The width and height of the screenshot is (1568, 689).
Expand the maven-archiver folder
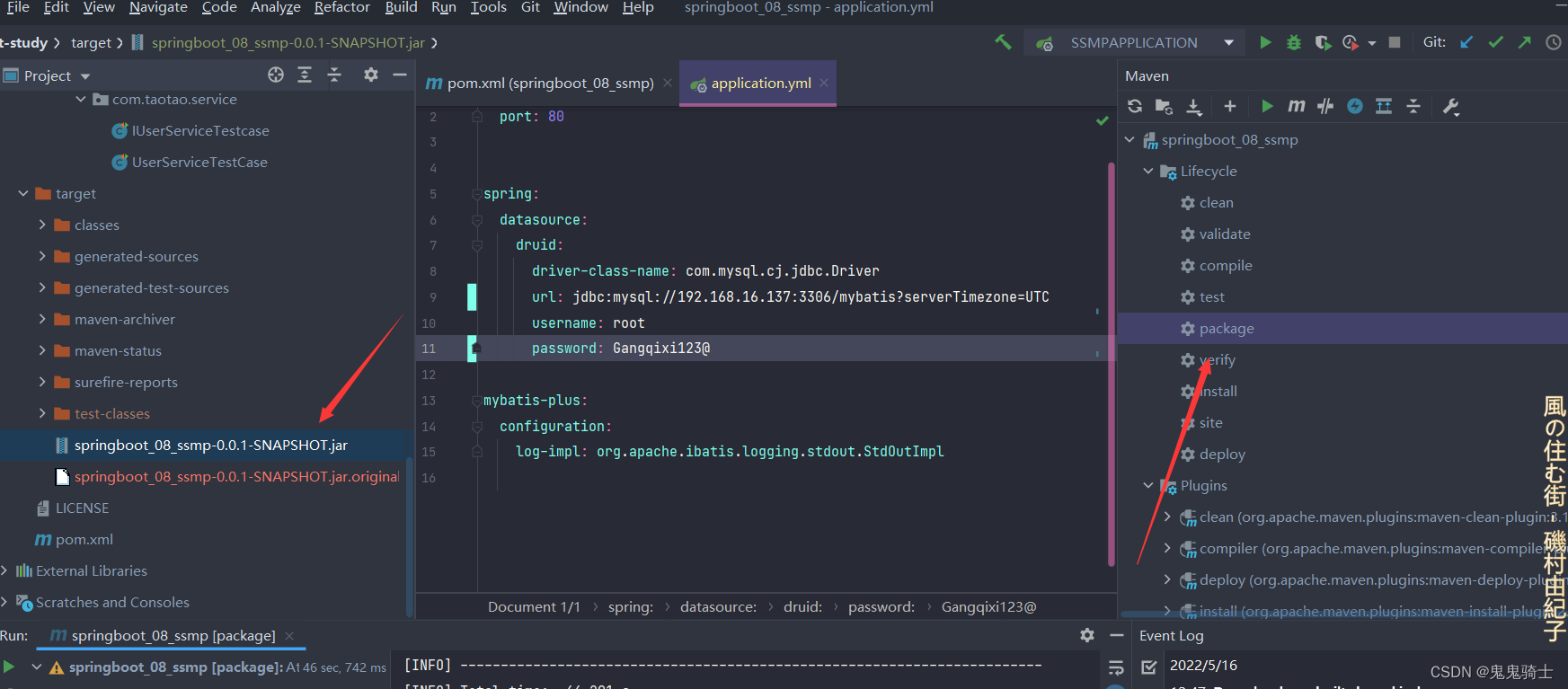42,319
